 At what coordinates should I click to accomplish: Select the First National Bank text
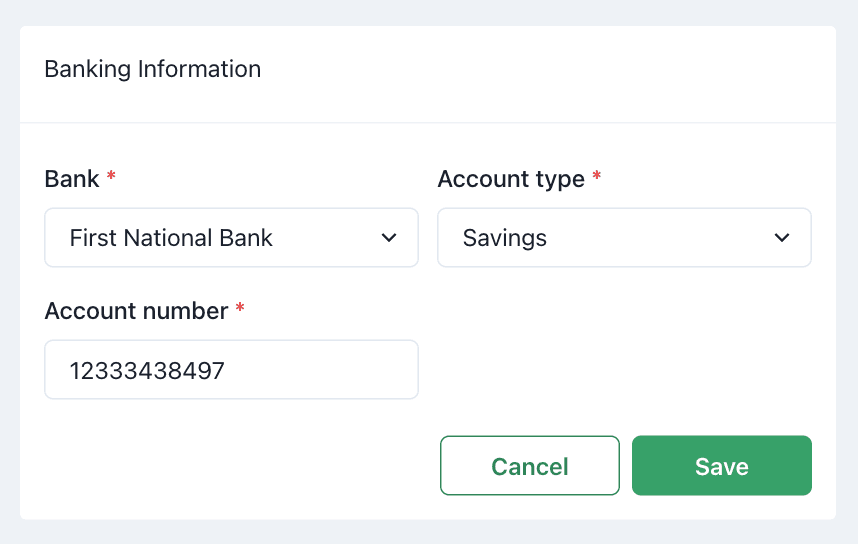171,238
